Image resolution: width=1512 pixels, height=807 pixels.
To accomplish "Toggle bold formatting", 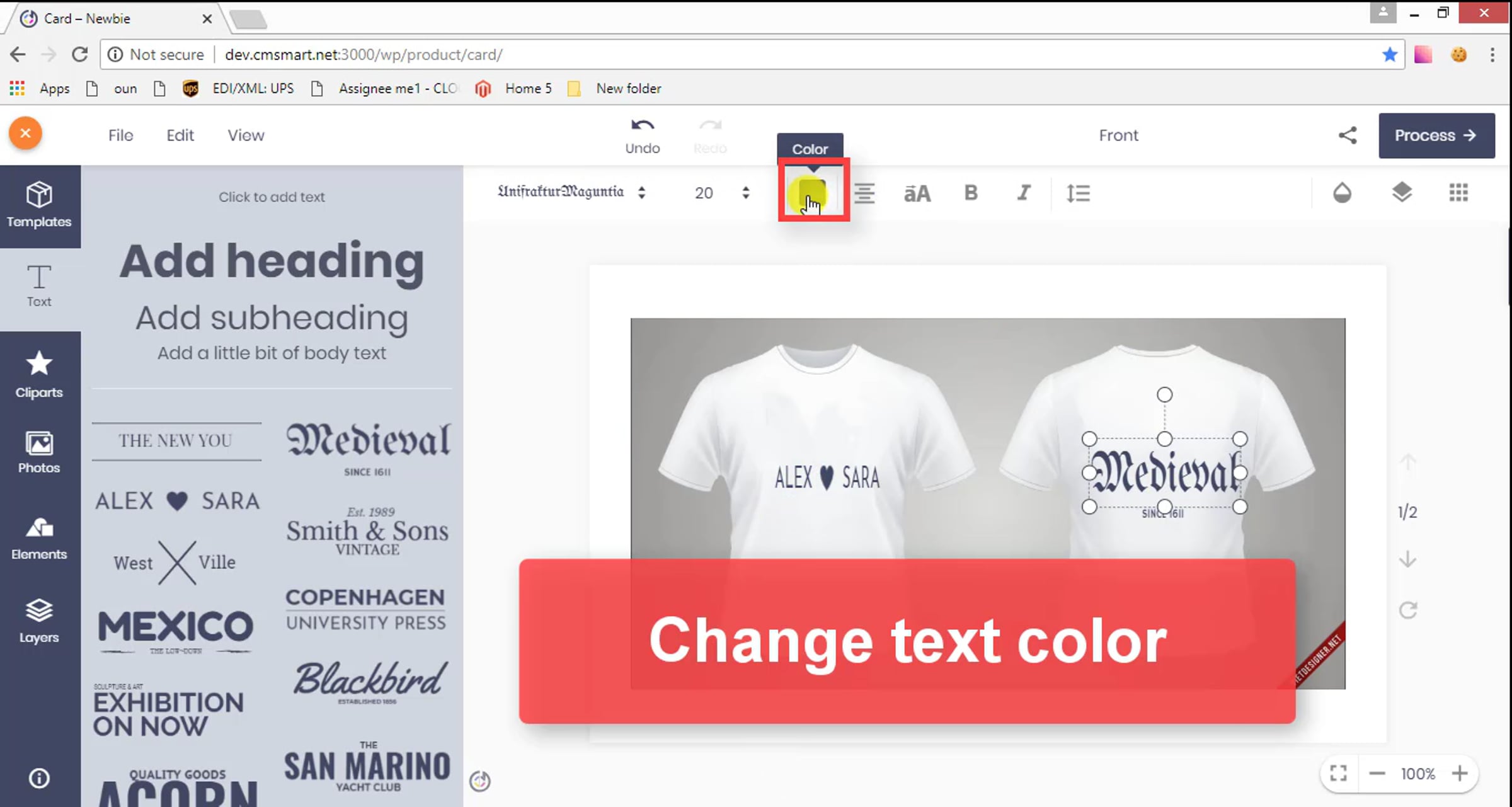I will [x=971, y=193].
